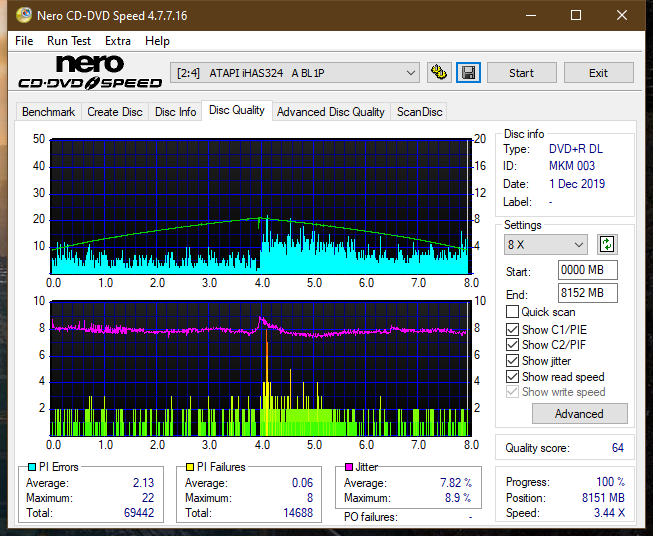Screen dimensions: 653x536
Task: Click the PO failures label
Action: (x=371, y=517)
